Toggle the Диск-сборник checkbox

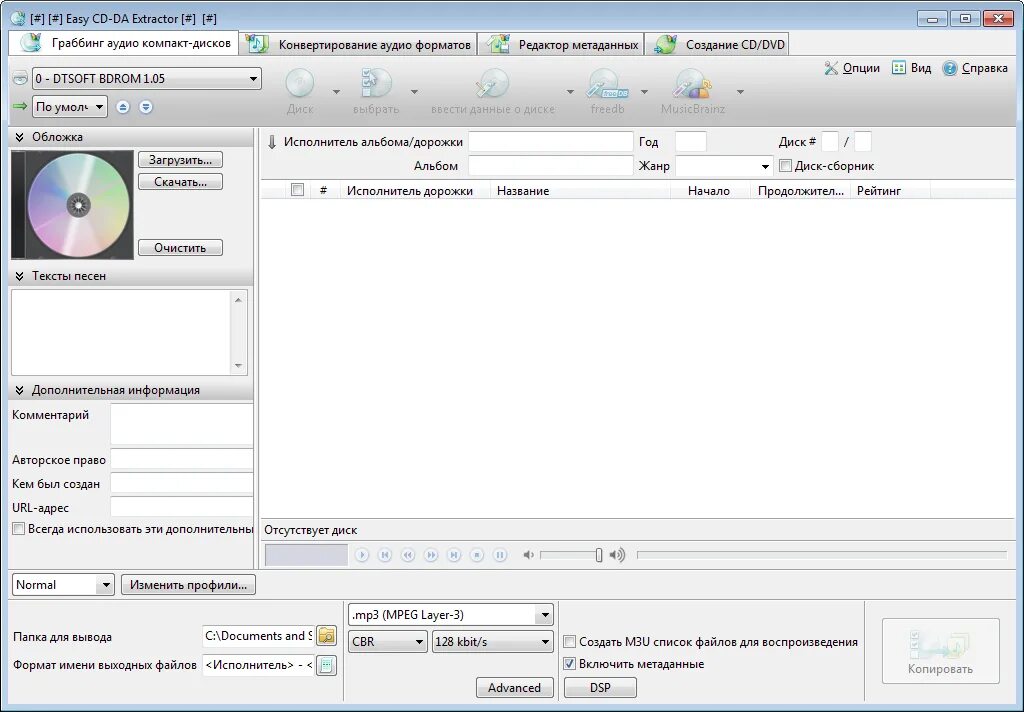click(786, 166)
